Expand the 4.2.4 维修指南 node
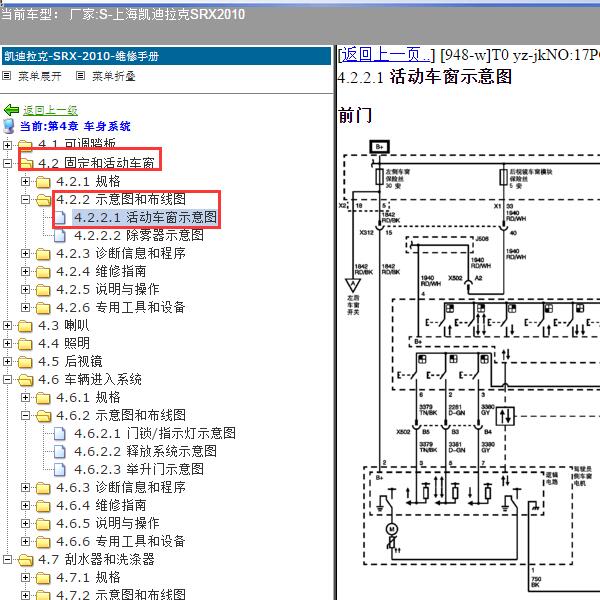 [25, 271]
